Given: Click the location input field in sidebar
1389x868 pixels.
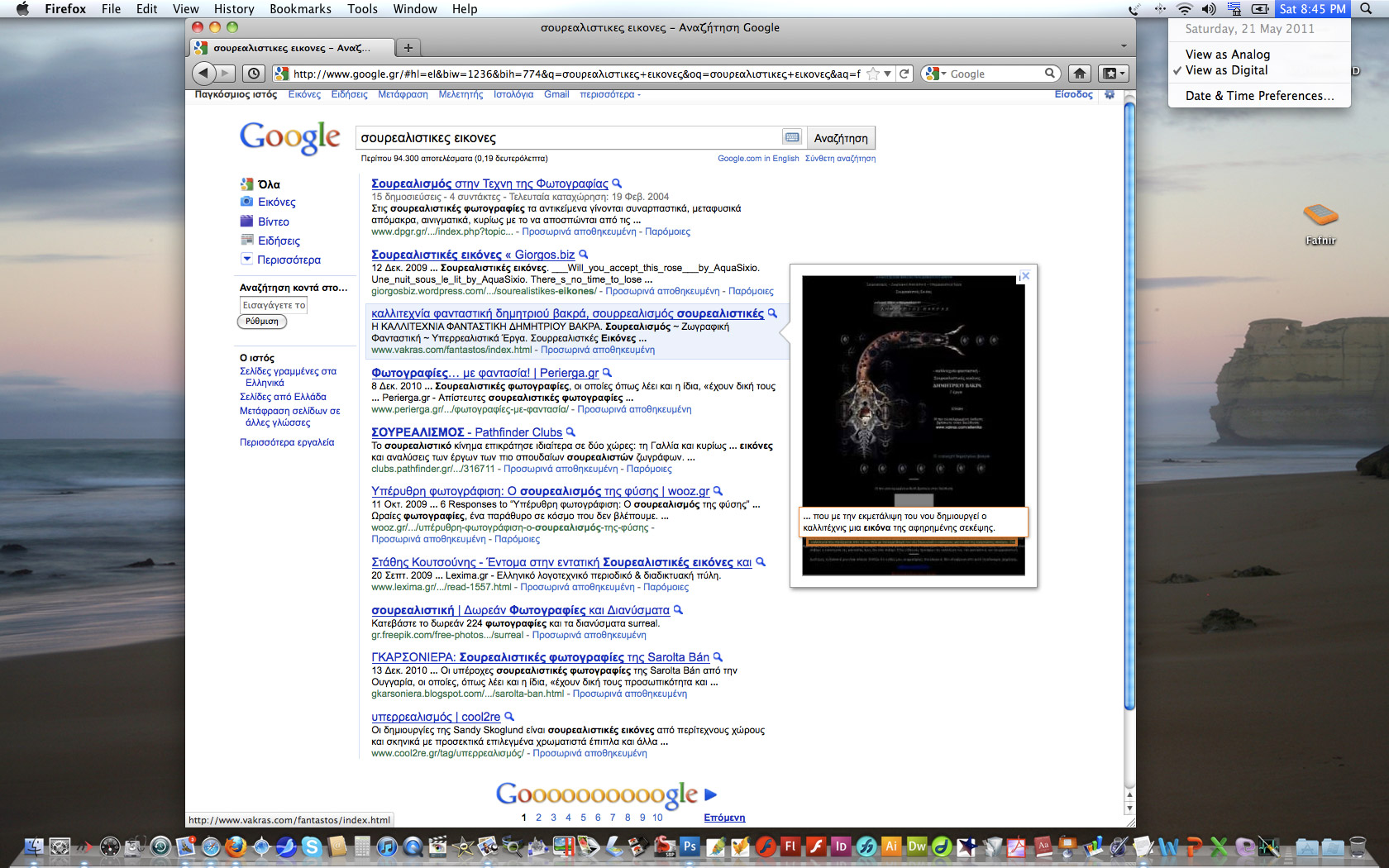Looking at the screenshot, I should coord(274,305).
